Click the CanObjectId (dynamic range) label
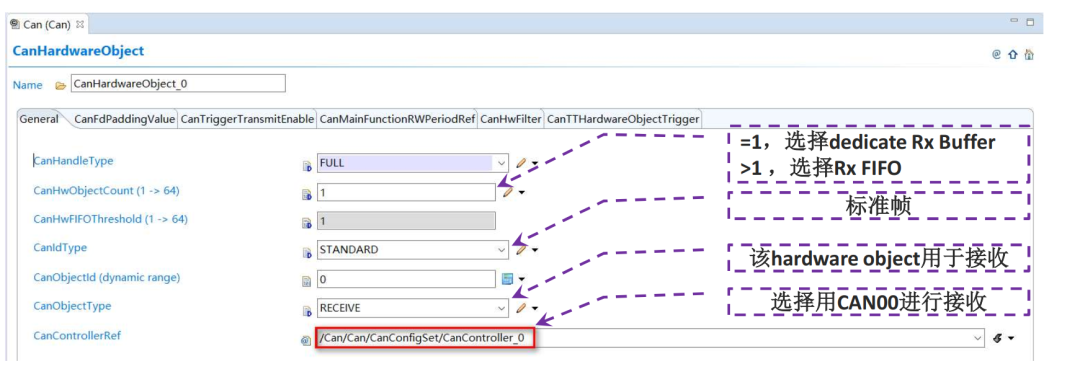The width and height of the screenshot is (1080, 377). [x=107, y=277]
